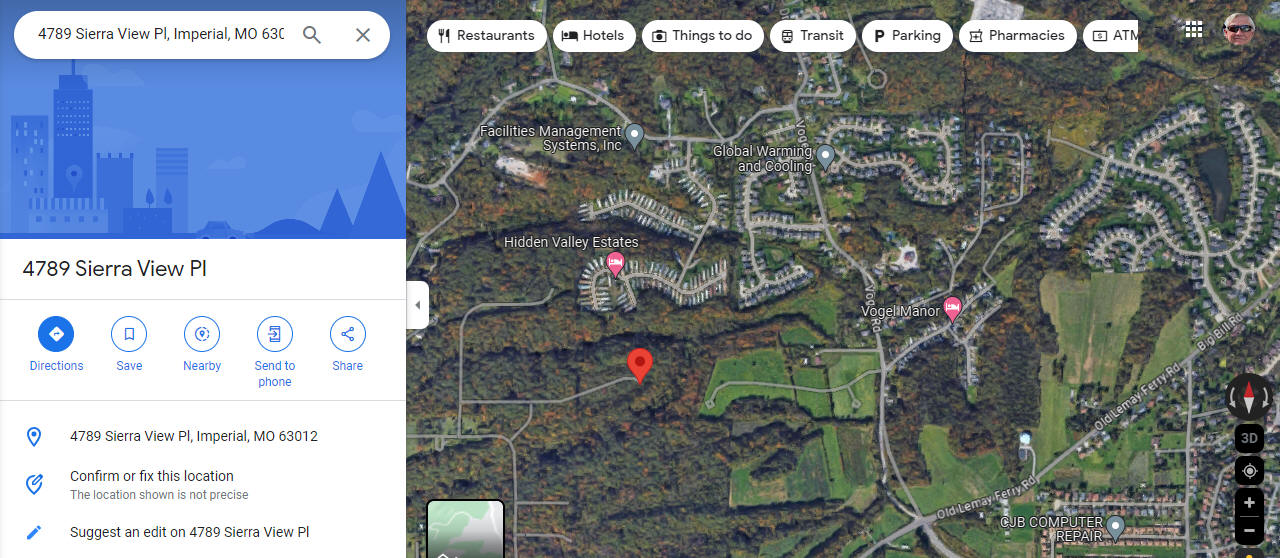Filter the map by Restaurants
Image resolution: width=1280 pixels, height=558 pixels.
(x=487, y=35)
